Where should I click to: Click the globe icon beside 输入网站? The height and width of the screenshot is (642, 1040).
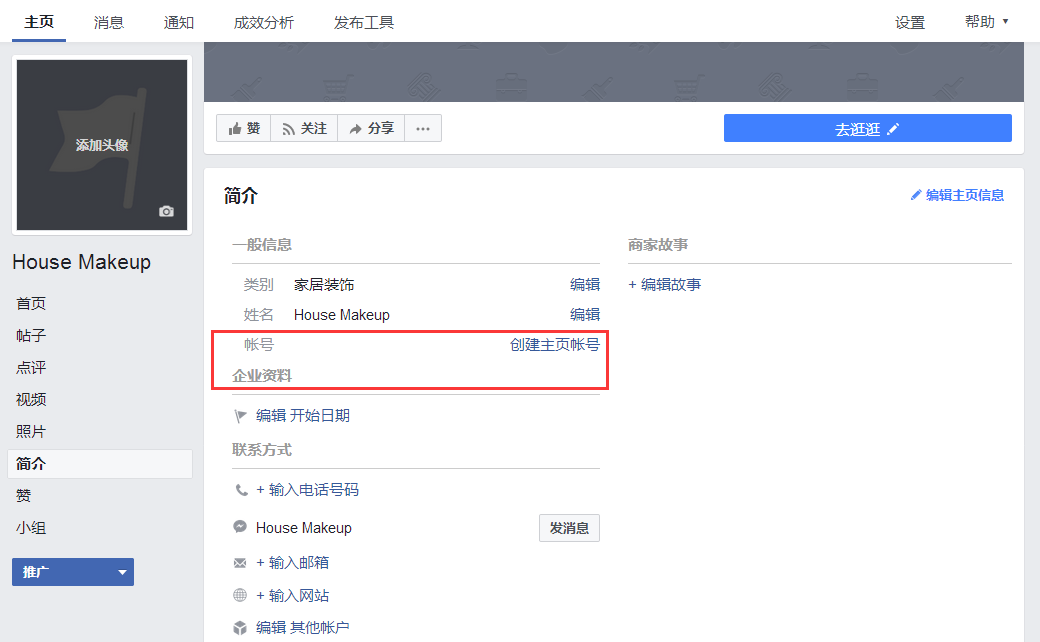pos(240,594)
